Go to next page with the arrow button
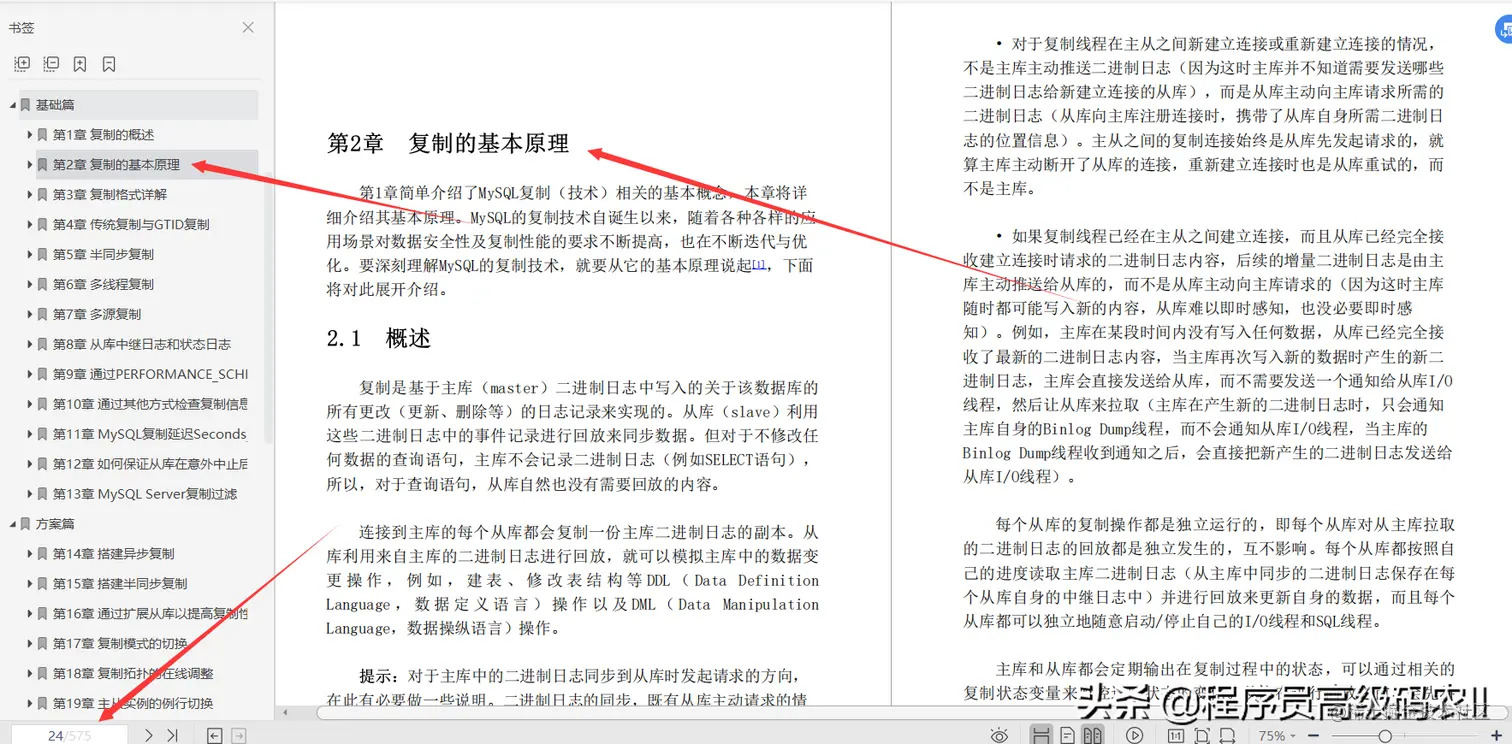This screenshot has width=1512, height=744. [x=148, y=733]
